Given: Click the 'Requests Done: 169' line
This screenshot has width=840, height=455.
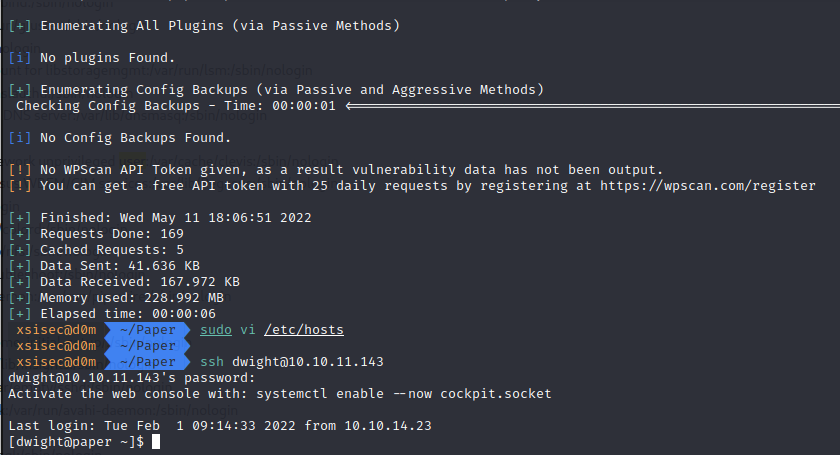Looking at the screenshot, I should (96, 234).
